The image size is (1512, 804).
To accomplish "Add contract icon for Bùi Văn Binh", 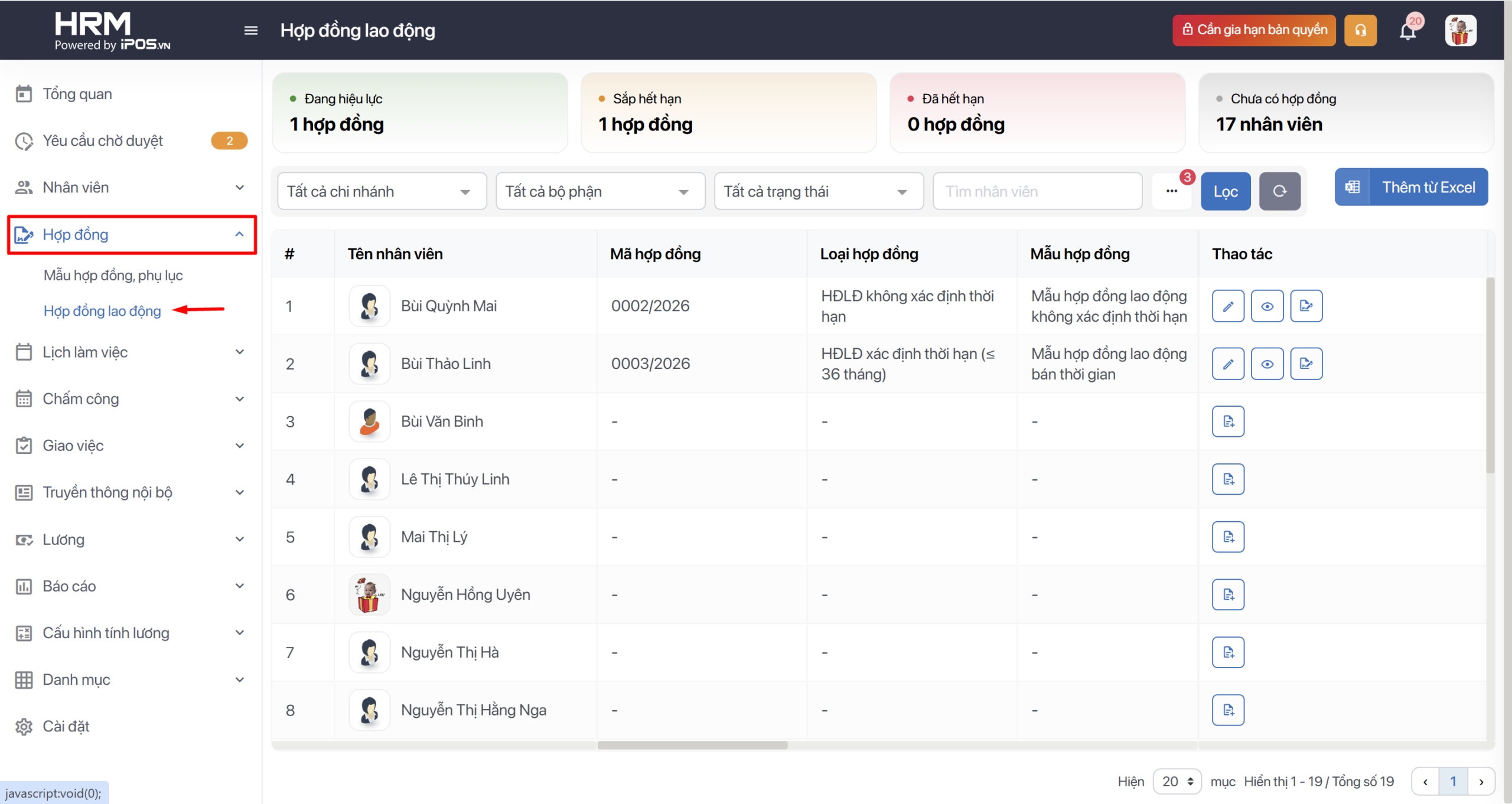I will pos(1228,421).
